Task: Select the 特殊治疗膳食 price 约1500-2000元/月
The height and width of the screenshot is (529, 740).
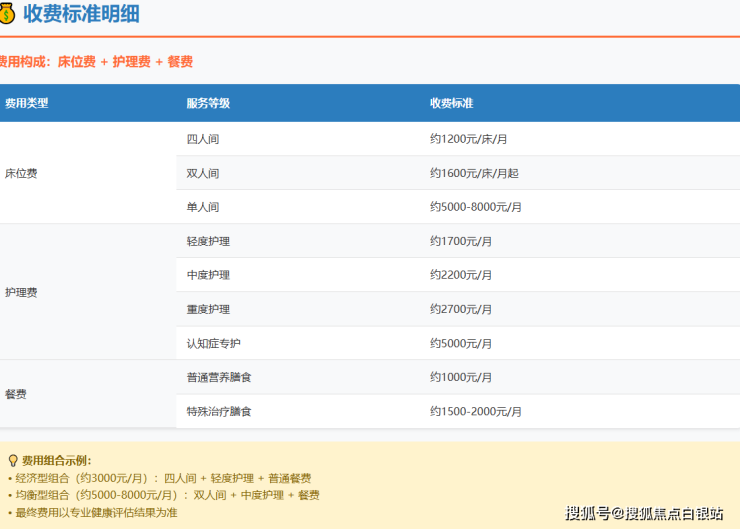Action: click(476, 411)
